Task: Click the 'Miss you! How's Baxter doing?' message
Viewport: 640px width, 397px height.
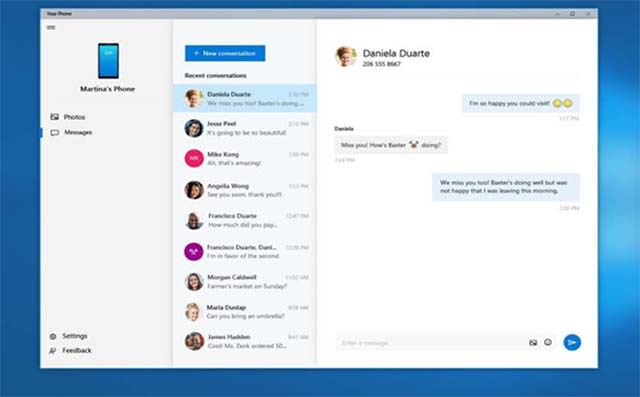Action: tap(391, 145)
